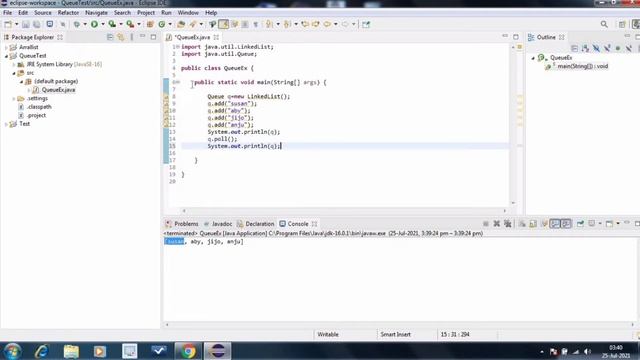Click the Open Console icon
Image resolution: width=640 pixels, height=360 pixels.
point(609,224)
